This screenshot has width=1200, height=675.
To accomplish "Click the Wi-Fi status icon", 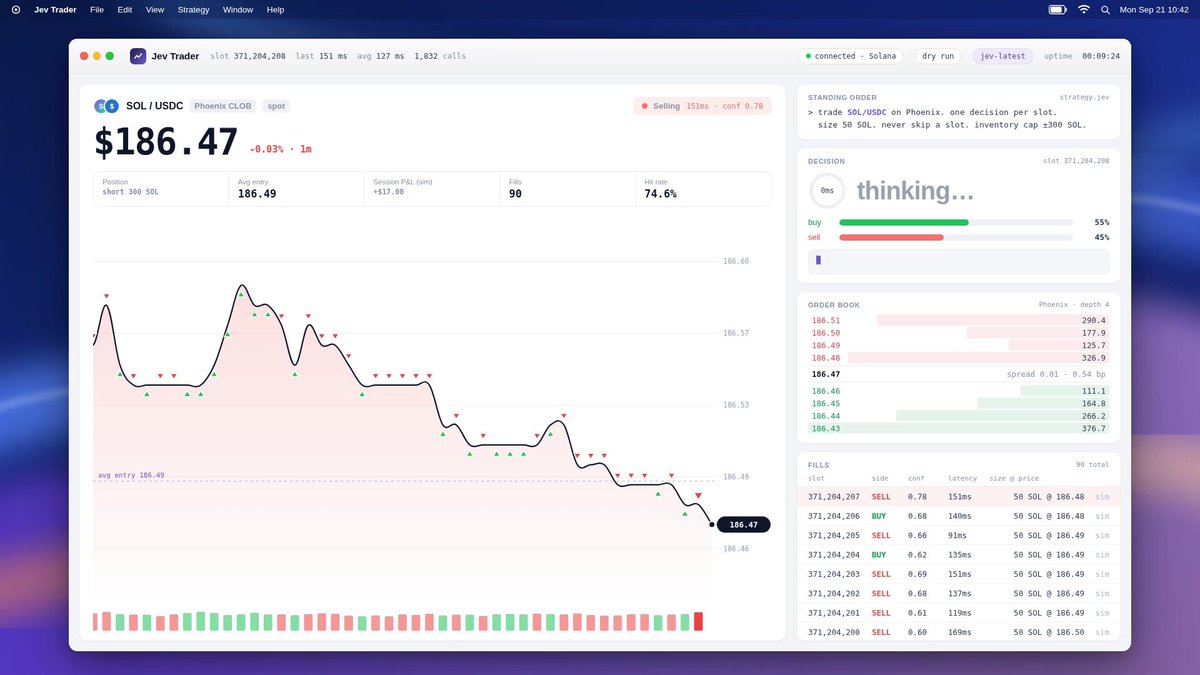I will click(x=1084, y=9).
